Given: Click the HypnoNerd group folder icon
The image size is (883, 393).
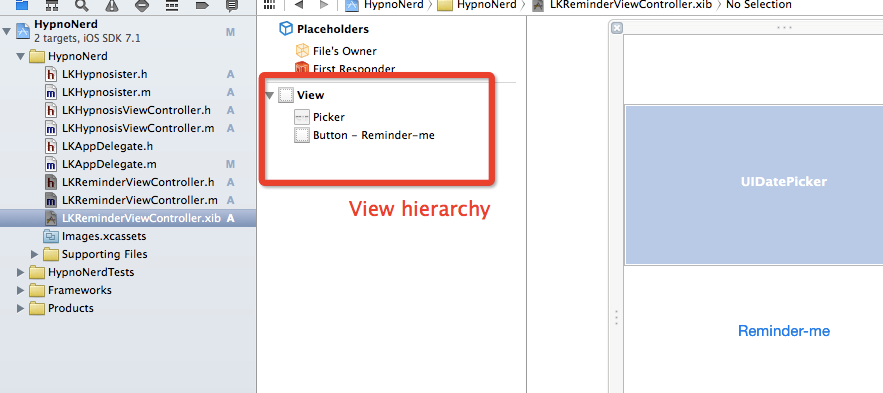Looking at the screenshot, I should [x=37, y=56].
